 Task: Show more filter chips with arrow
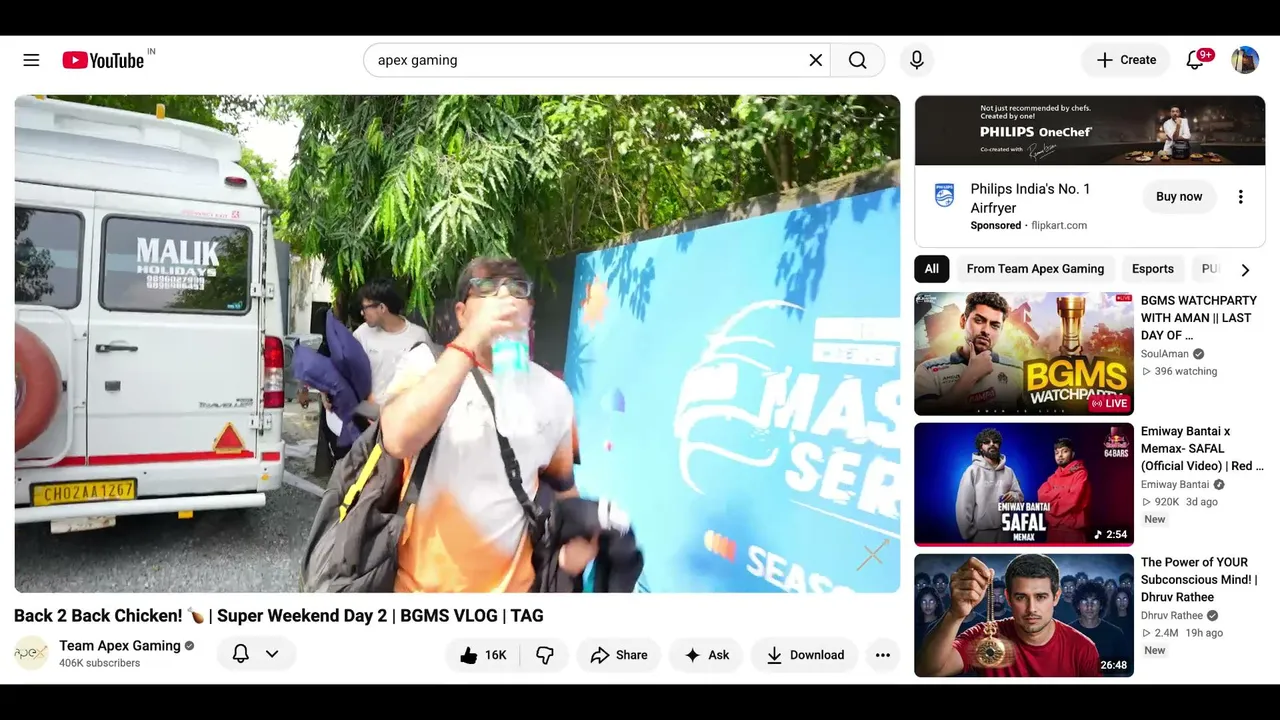1245,270
